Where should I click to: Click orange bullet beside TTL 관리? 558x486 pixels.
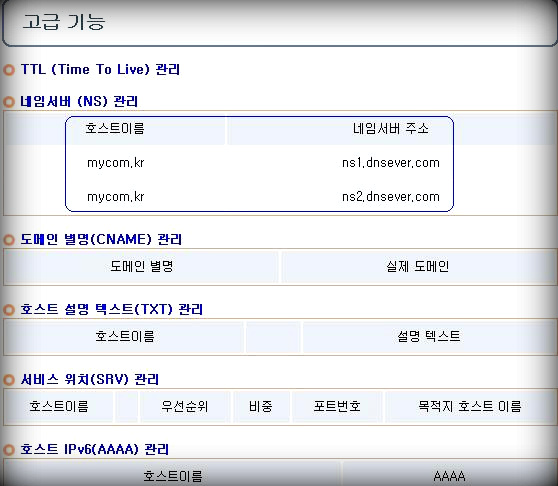click(9, 70)
